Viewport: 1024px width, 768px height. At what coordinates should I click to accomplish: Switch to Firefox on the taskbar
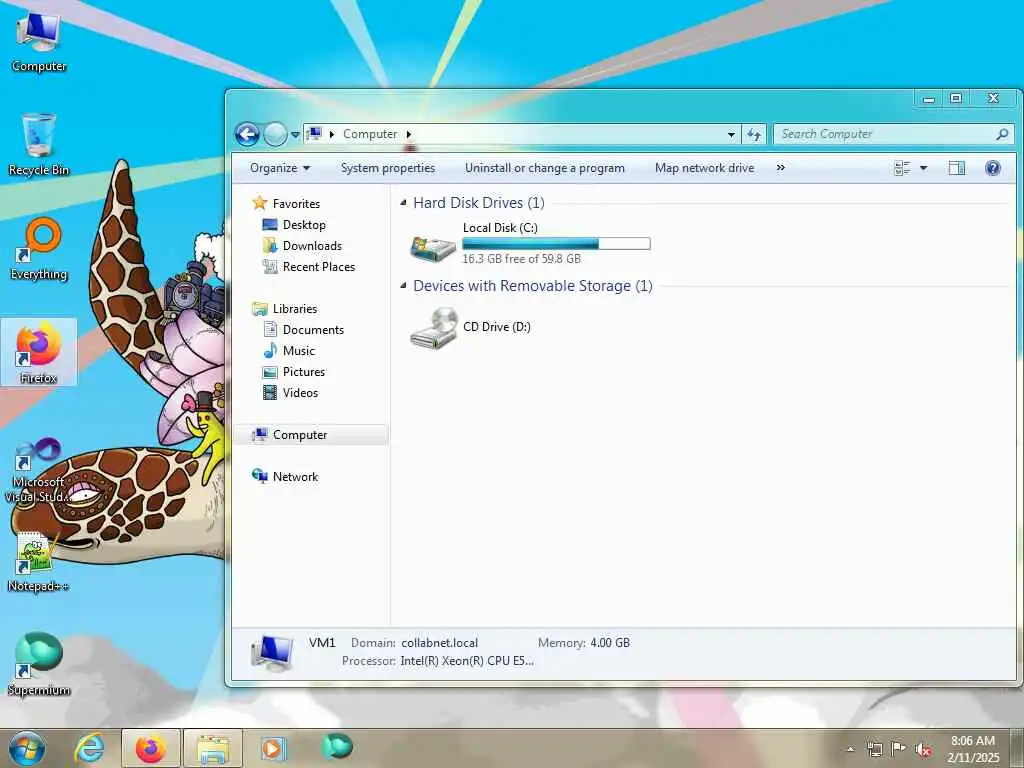(150, 748)
